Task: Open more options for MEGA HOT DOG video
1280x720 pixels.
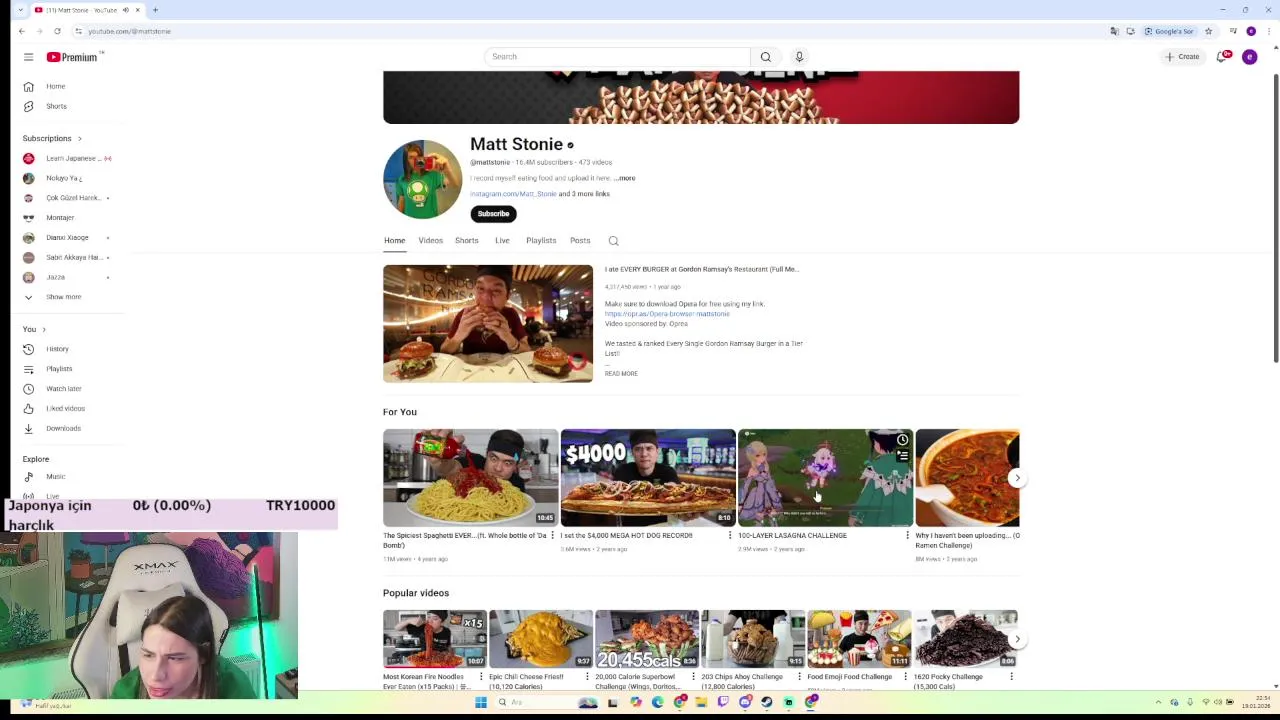Action: pos(730,536)
